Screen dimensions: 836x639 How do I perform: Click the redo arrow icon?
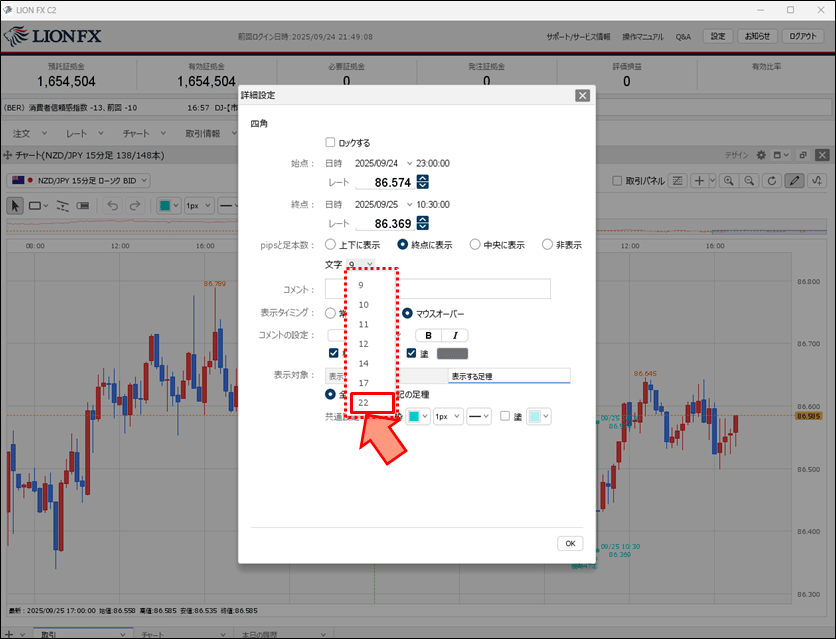pos(134,205)
